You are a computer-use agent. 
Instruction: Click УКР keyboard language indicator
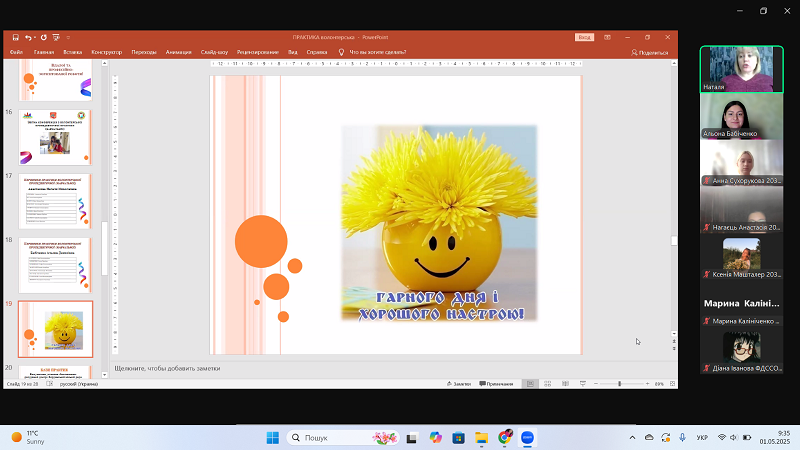[702, 438]
